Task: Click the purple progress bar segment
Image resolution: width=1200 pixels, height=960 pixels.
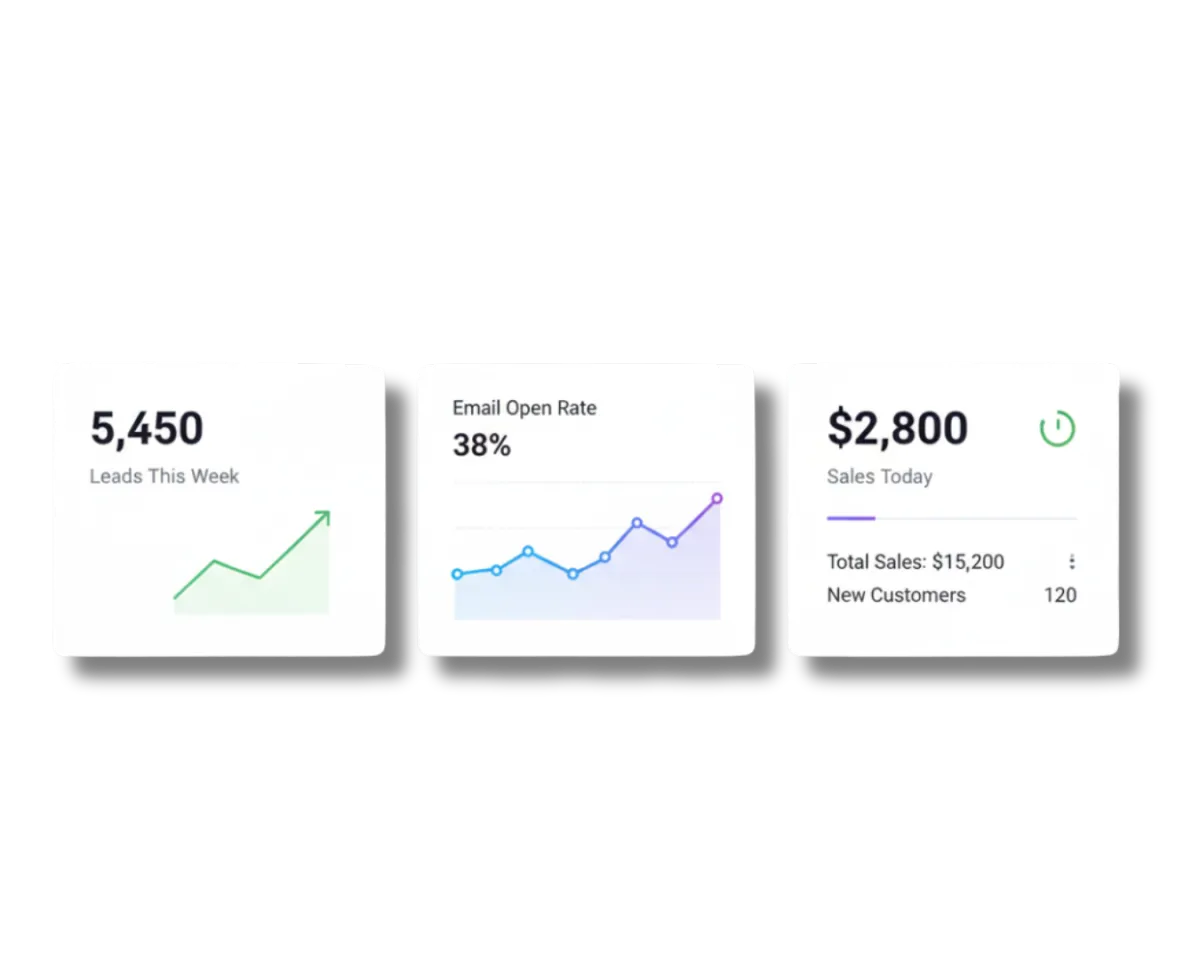Action: click(851, 518)
